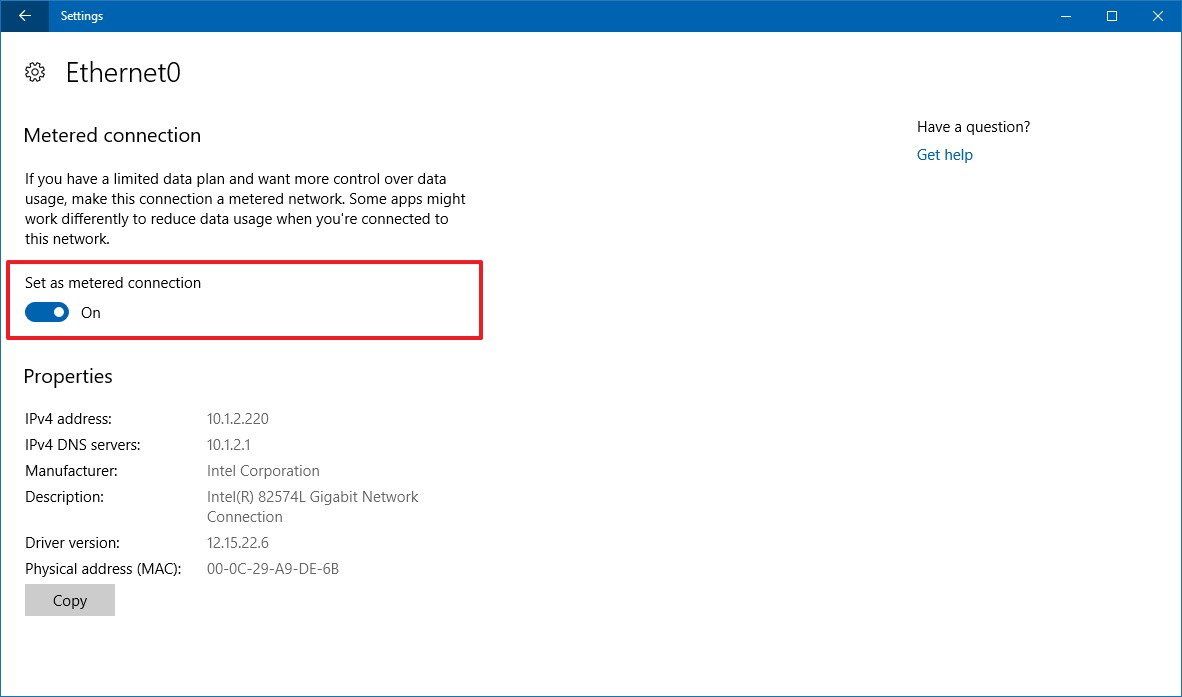Select the physical MAC address text
This screenshot has height=697, width=1182.
pos(273,568)
